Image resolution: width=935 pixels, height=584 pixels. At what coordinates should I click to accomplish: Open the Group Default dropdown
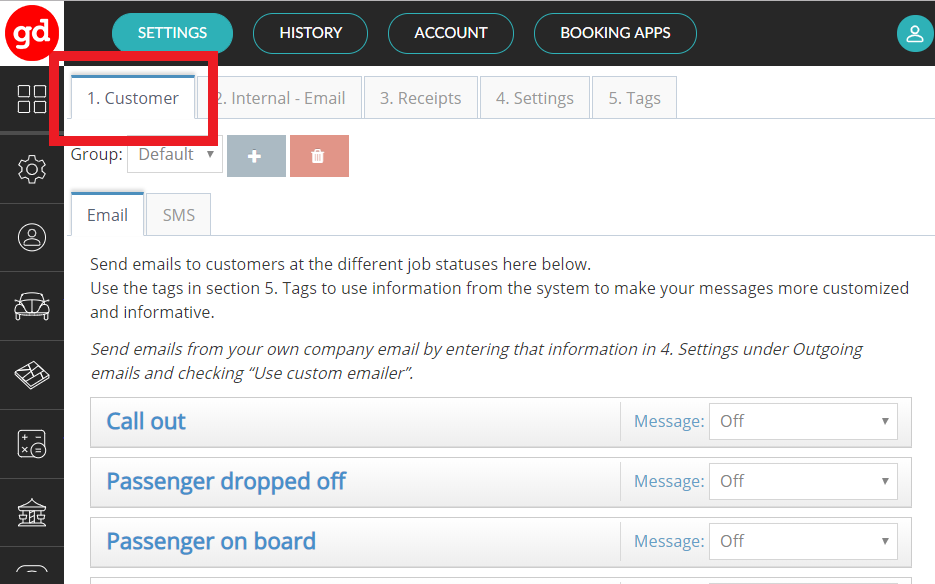coord(175,155)
